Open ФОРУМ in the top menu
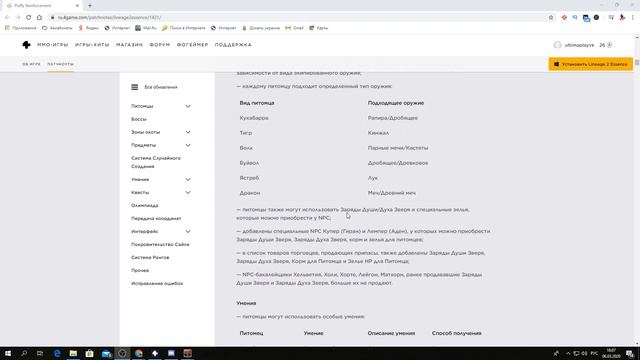Image resolution: width=640 pixels, height=360 pixels. click(160, 45)
